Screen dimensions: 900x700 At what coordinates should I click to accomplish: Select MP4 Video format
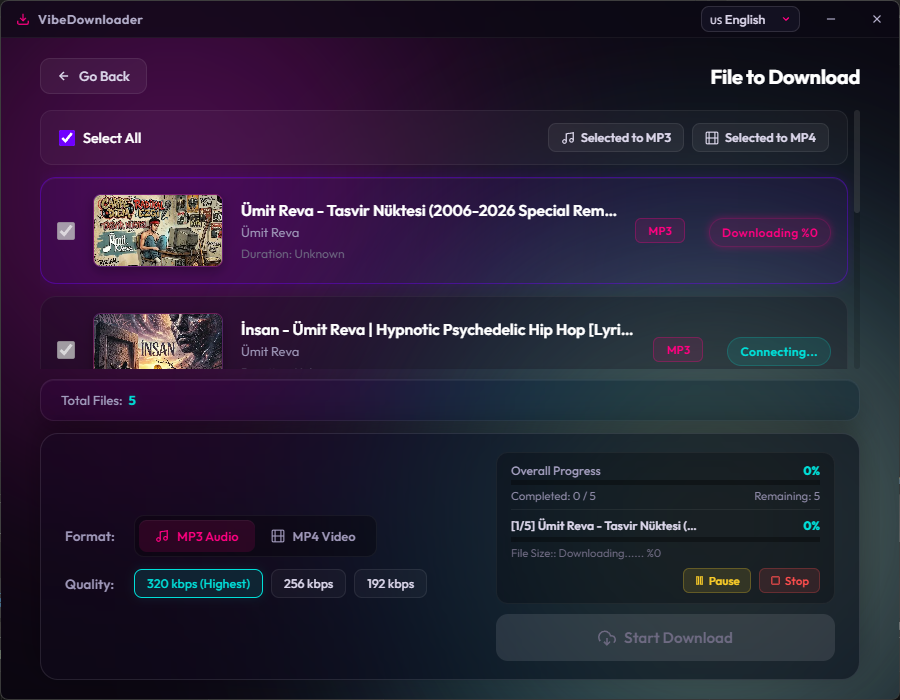pyautogui.click(x=313, y=536)
